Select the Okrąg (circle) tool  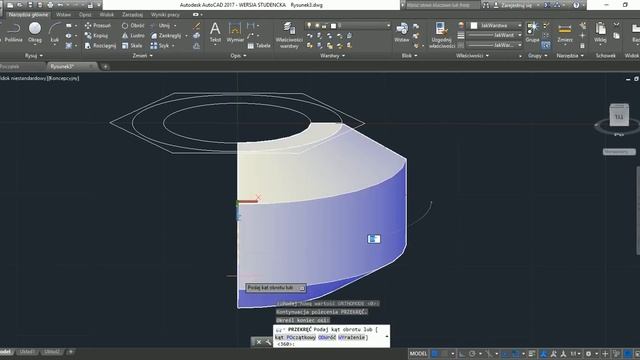[x=35, y=33]
